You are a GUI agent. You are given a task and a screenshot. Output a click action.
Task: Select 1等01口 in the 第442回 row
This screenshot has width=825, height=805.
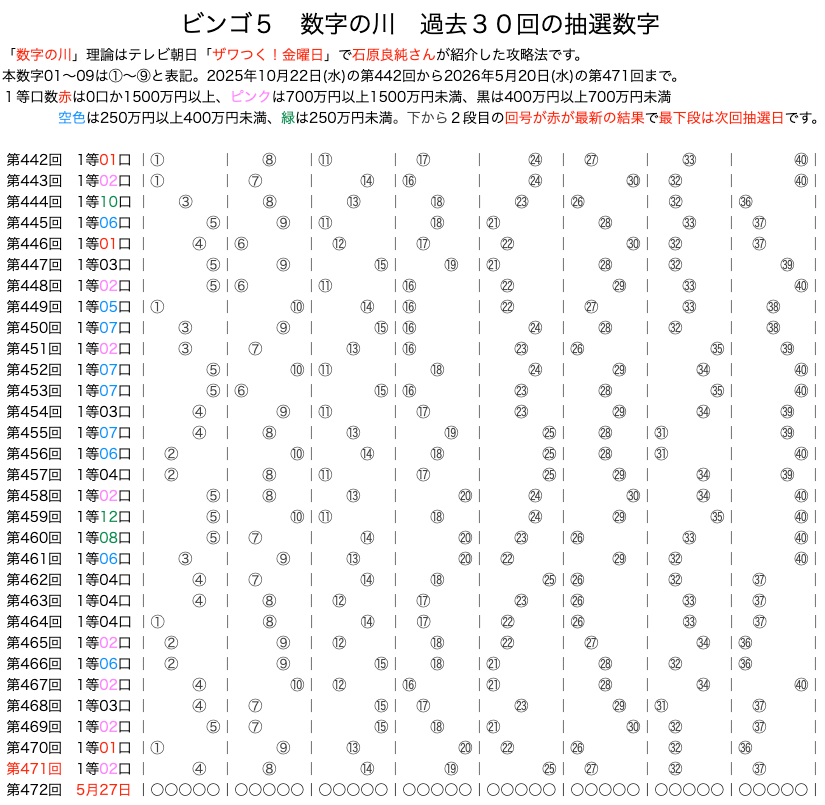[x=104, y=160]
